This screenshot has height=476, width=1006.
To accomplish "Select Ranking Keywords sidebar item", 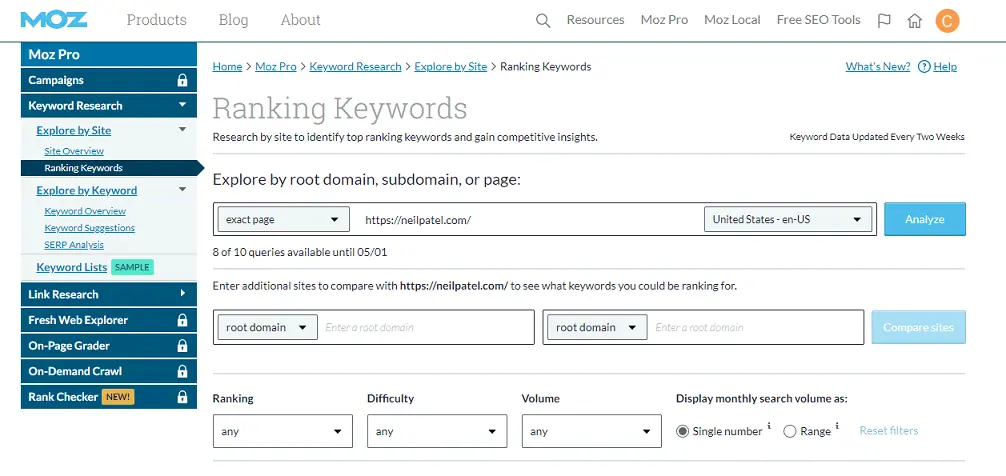I will [109, 168].
